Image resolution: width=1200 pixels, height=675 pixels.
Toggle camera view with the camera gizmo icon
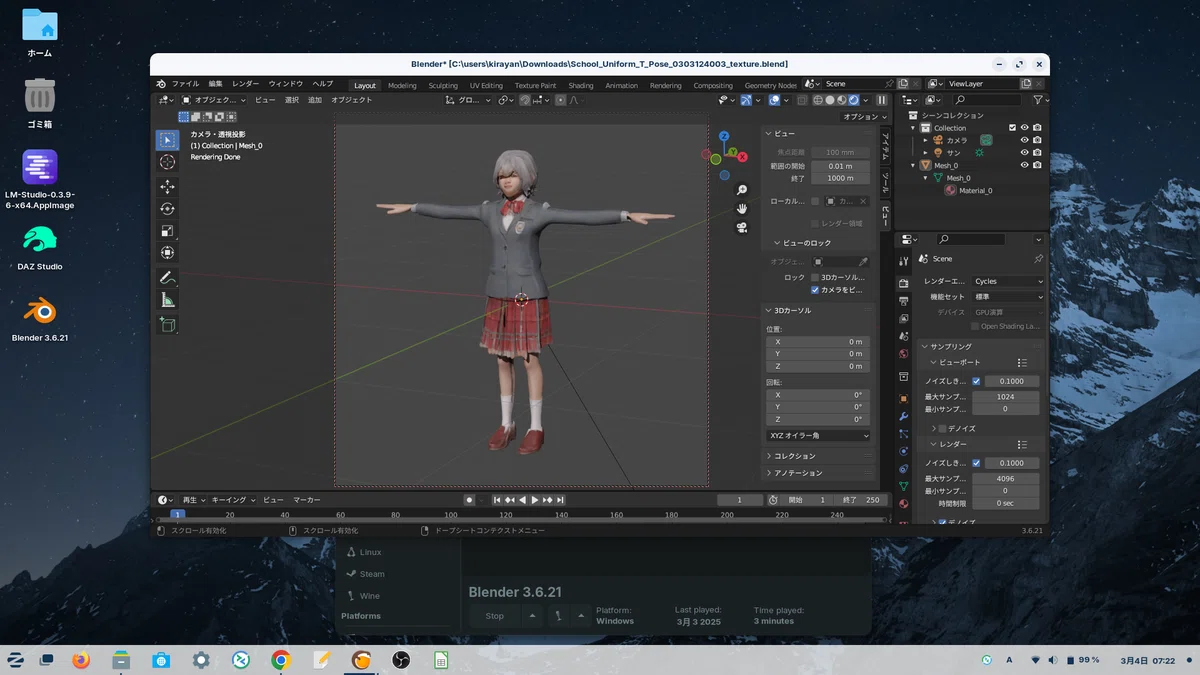click(x=742, y=227)
